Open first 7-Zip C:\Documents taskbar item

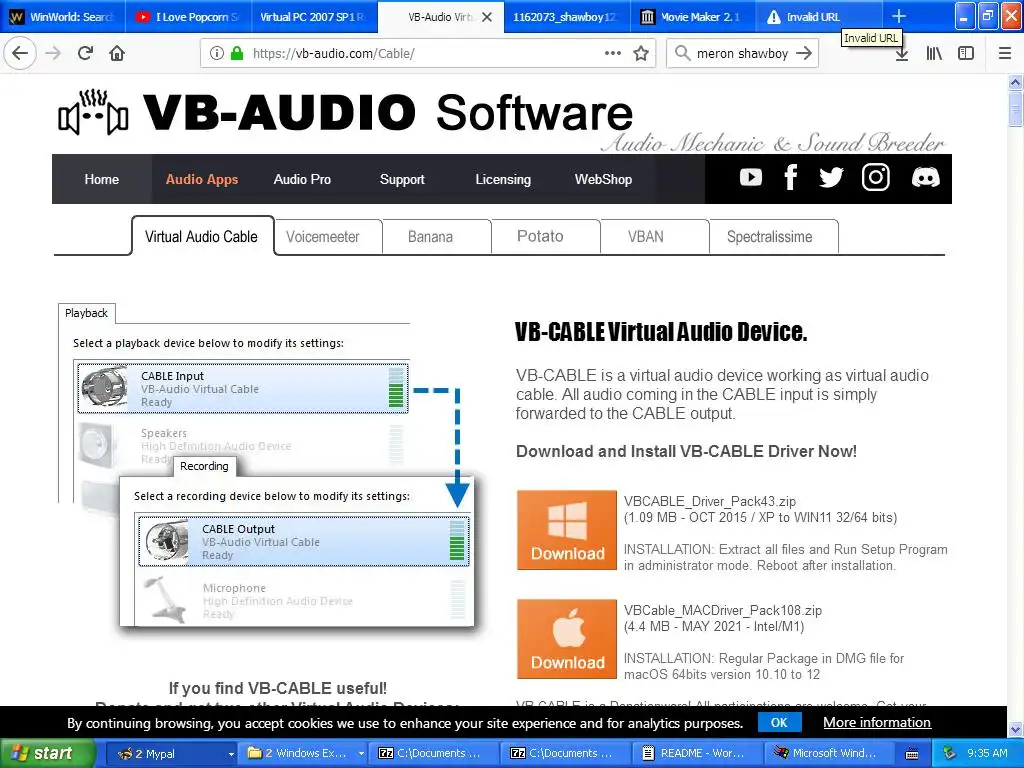point(434,753)
